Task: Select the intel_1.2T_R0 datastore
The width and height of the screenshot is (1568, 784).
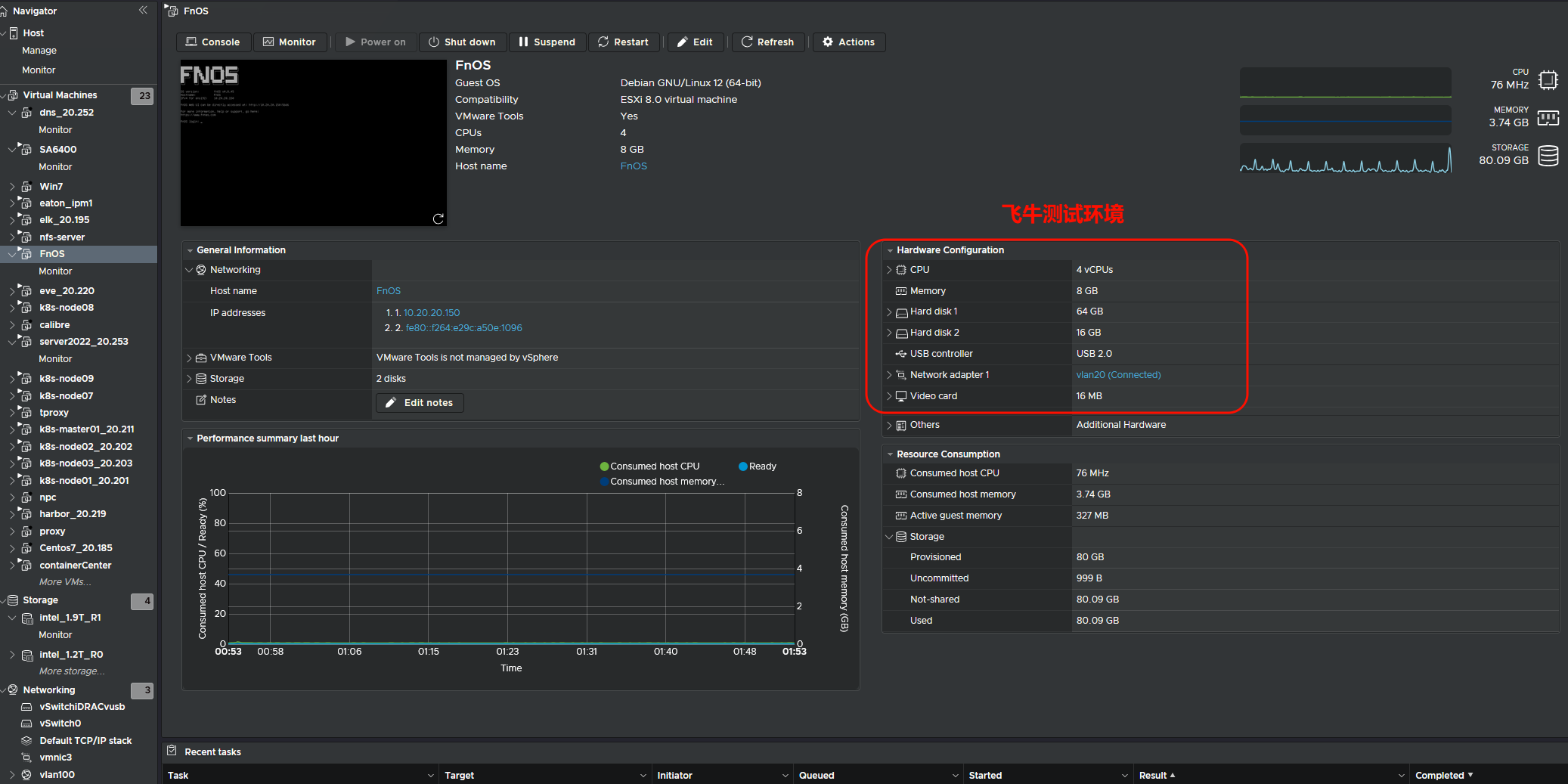Action: (71, 655)
